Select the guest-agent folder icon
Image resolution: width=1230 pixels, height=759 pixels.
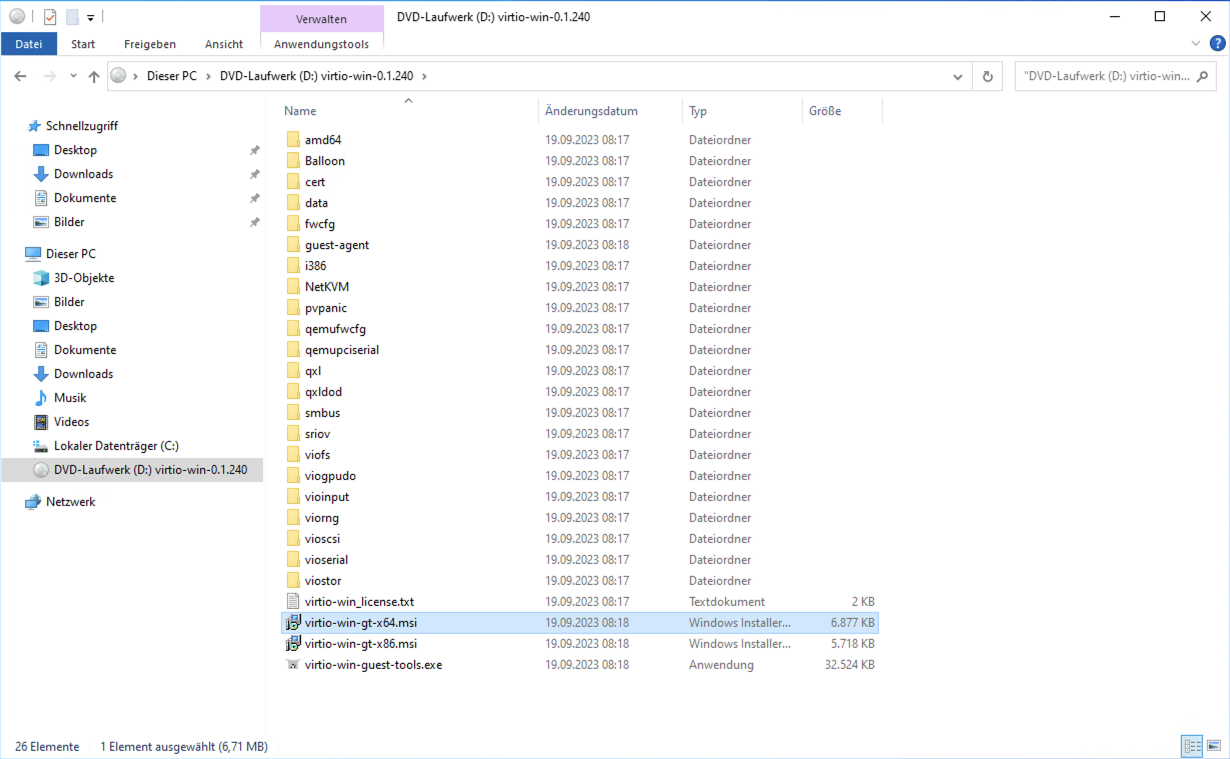[x=293, y=245]
